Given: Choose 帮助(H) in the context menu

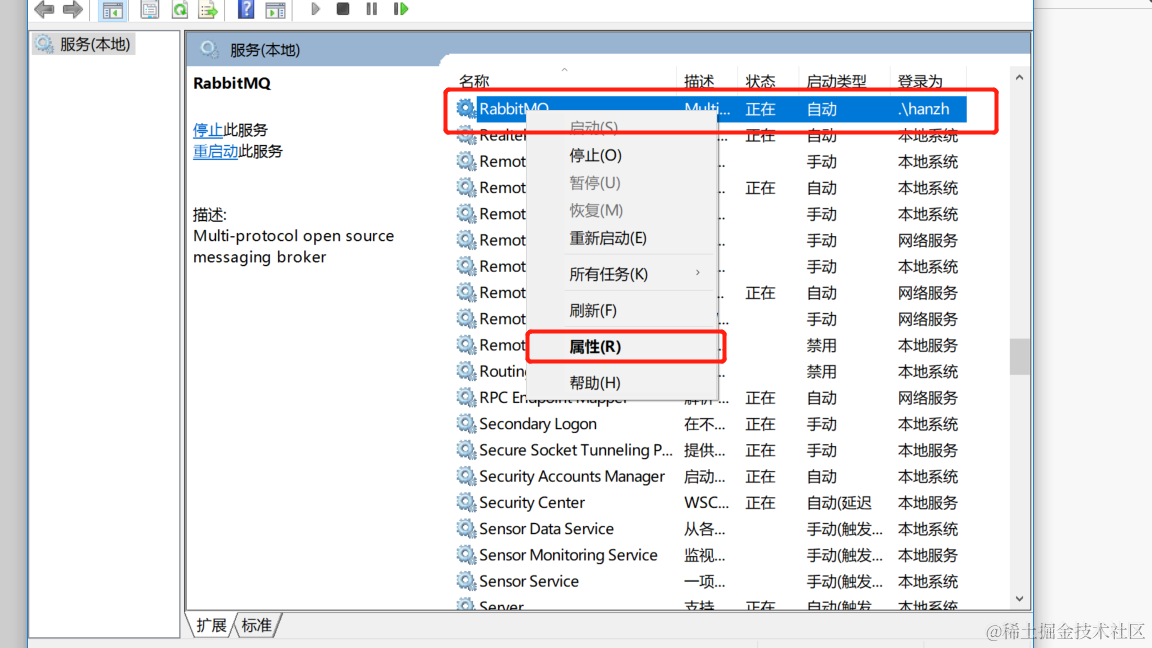Looking at the screenshot, I should (x=622, y=382).
